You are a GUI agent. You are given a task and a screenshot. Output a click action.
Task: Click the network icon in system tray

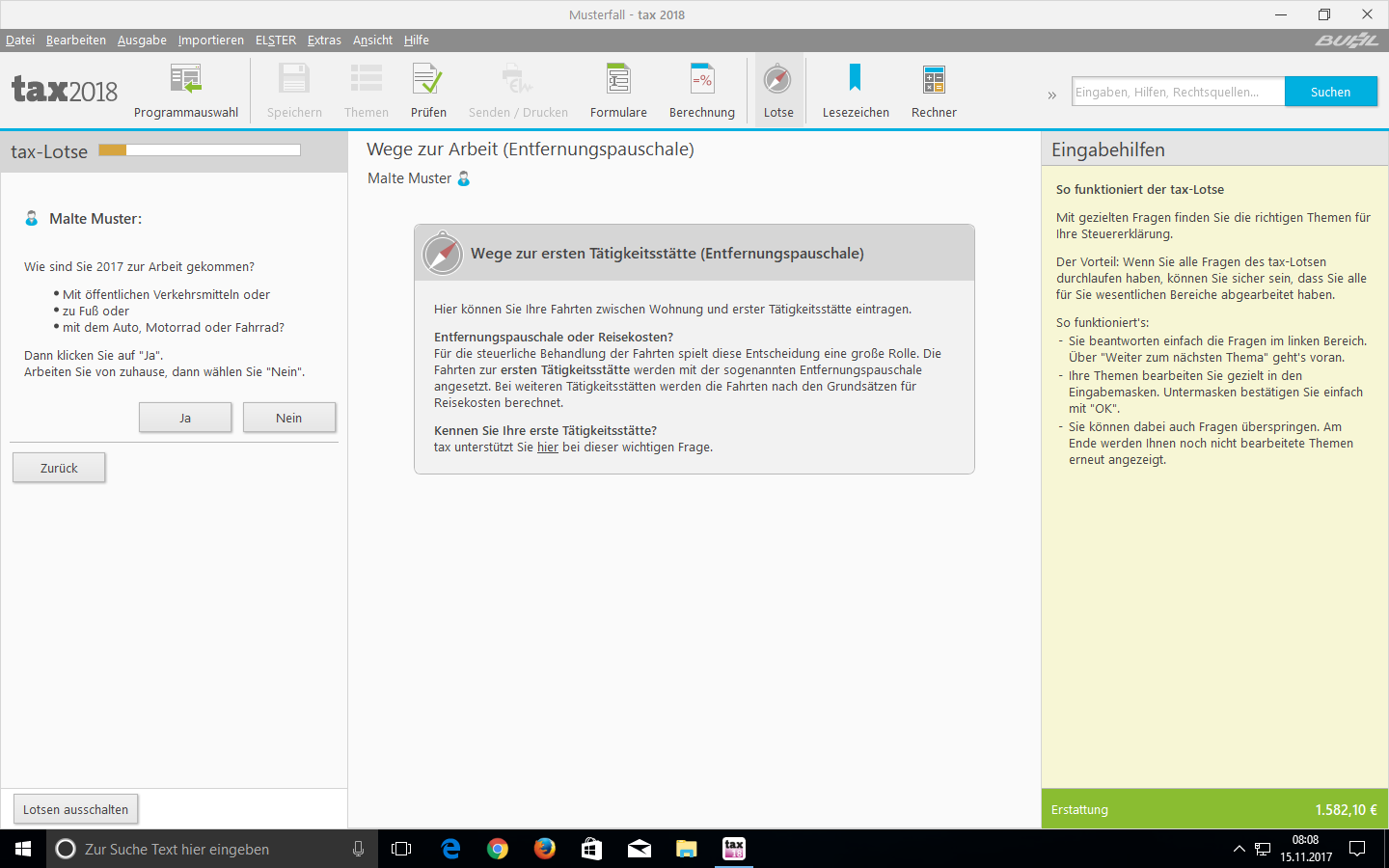1263,849
